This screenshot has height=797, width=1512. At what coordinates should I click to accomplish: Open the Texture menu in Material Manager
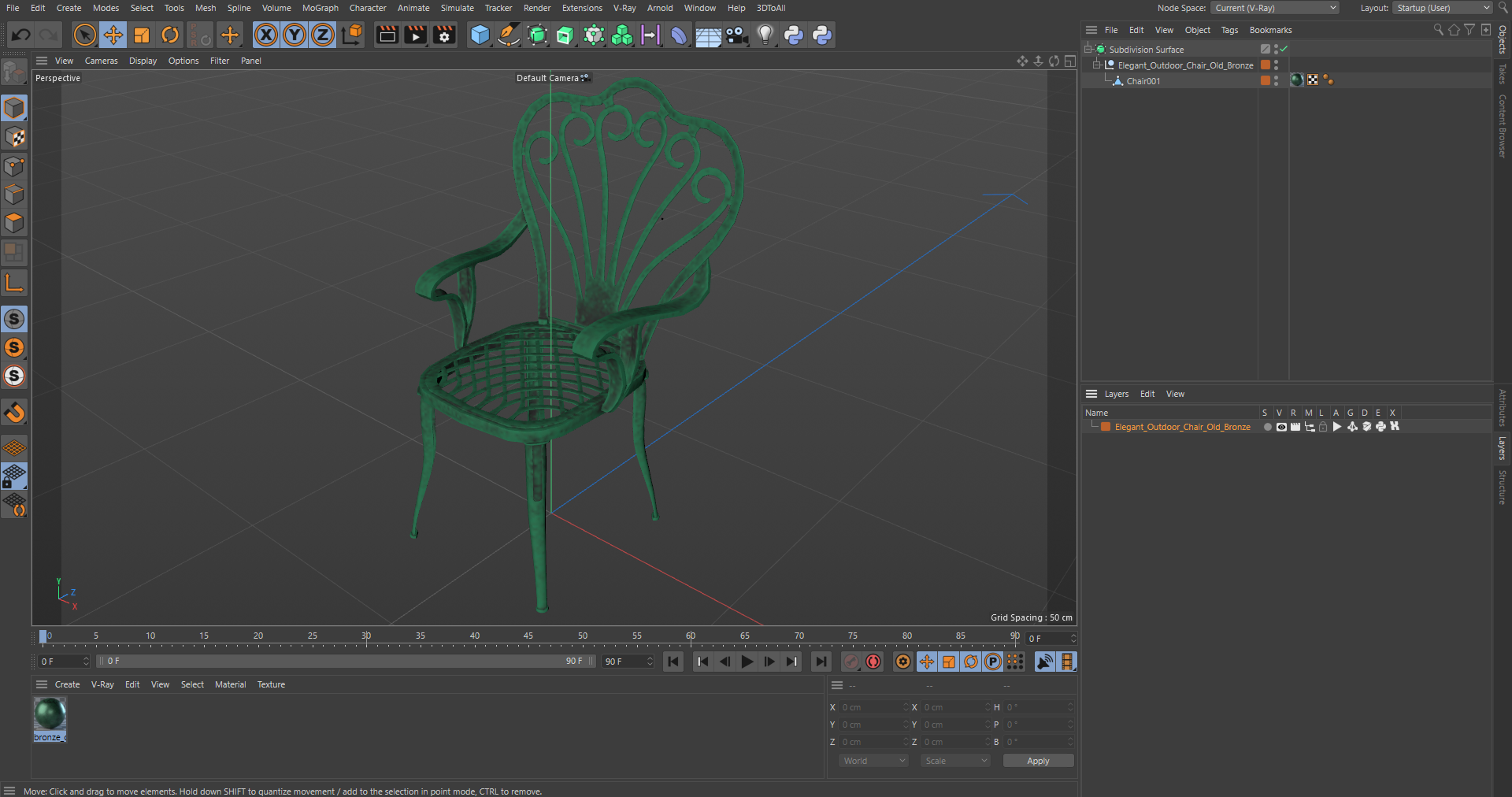click(x=271, y=684)
